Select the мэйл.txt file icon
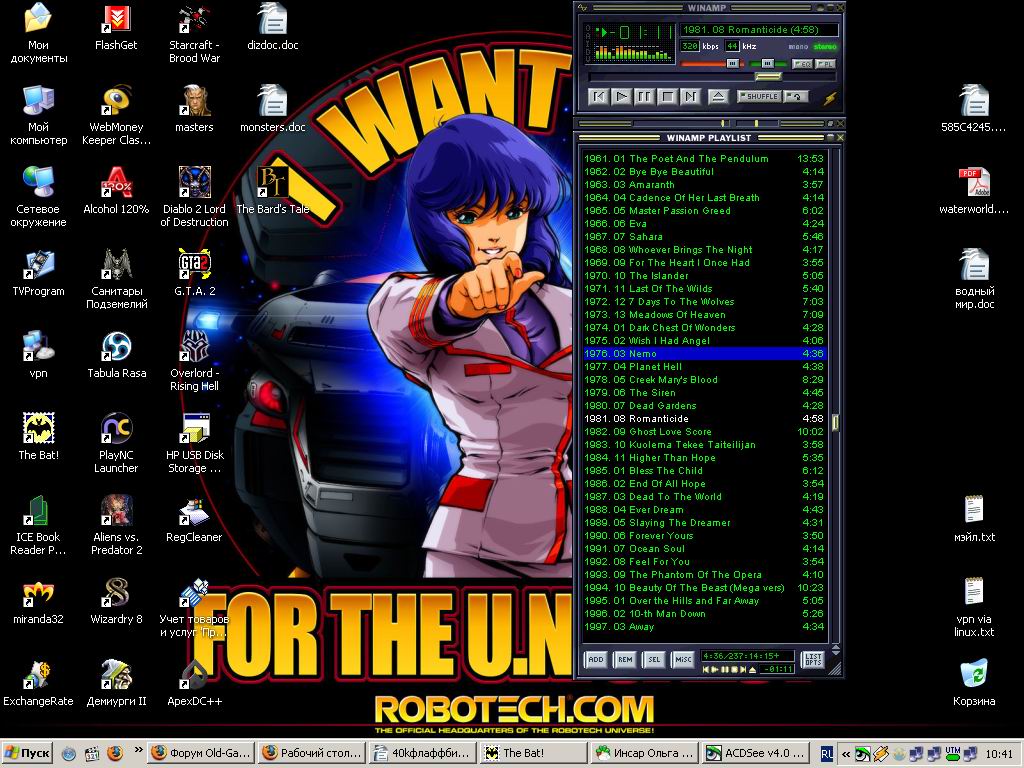1024x768 pixels. (x=974, y=519)
